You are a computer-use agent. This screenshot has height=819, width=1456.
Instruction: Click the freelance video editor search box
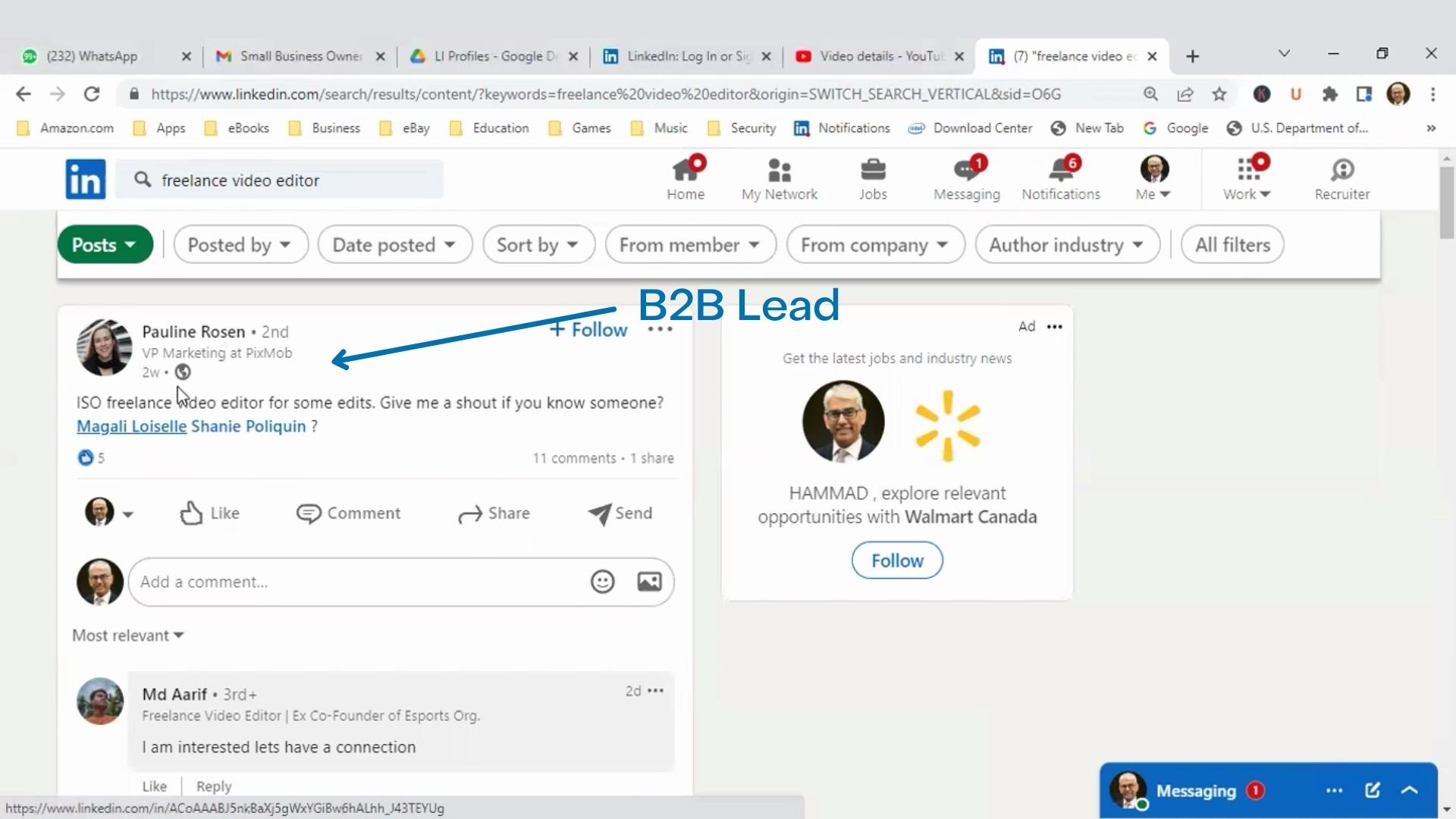click(279, 180)
